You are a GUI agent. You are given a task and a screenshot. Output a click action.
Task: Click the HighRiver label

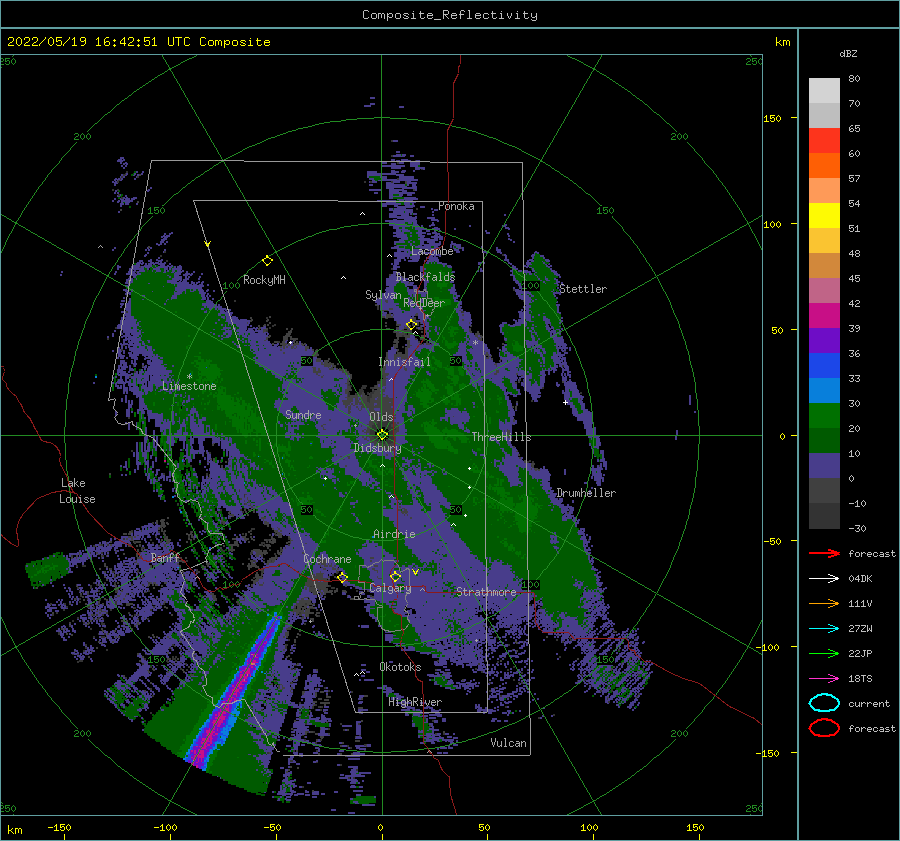(415, 702)
